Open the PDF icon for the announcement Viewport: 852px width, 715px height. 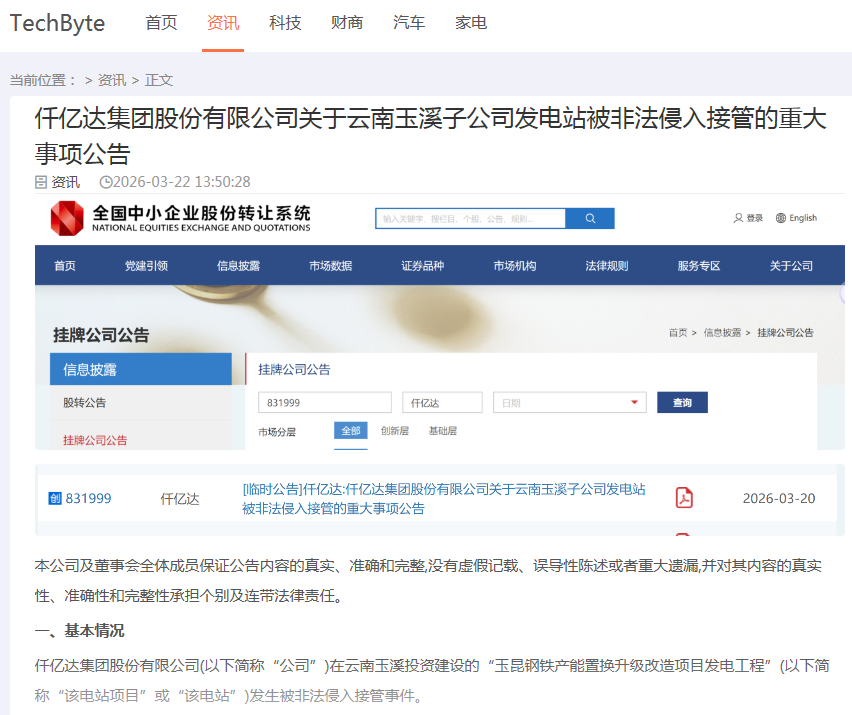(684, 498)
